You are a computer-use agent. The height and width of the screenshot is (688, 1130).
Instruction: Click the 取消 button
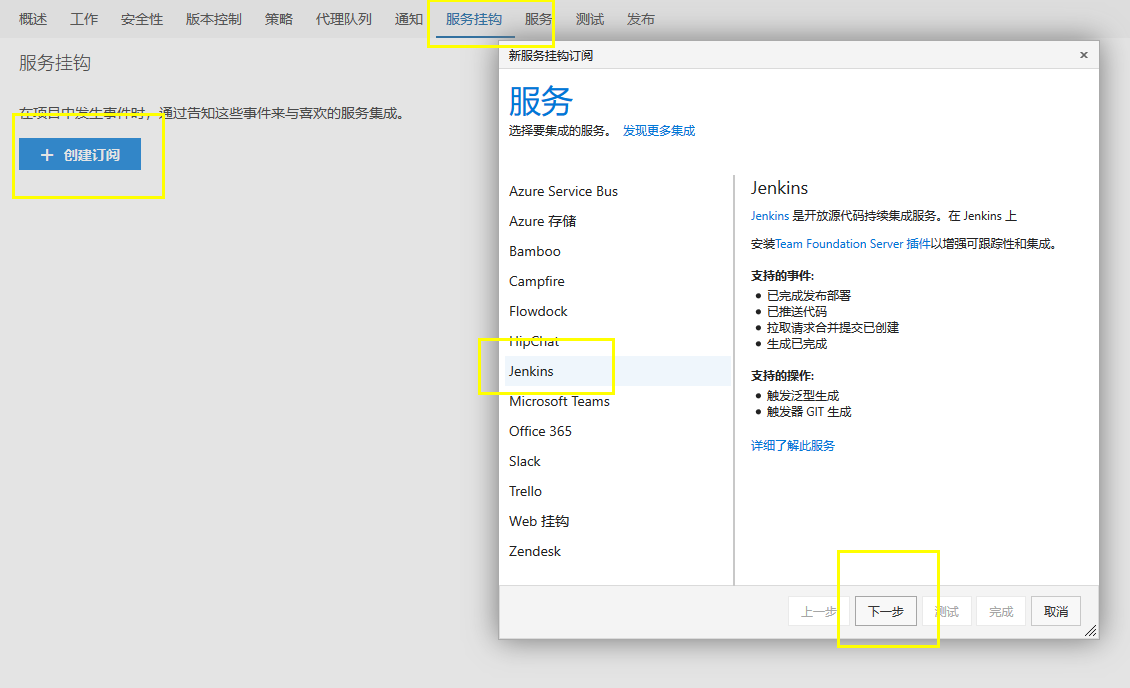1056,612
